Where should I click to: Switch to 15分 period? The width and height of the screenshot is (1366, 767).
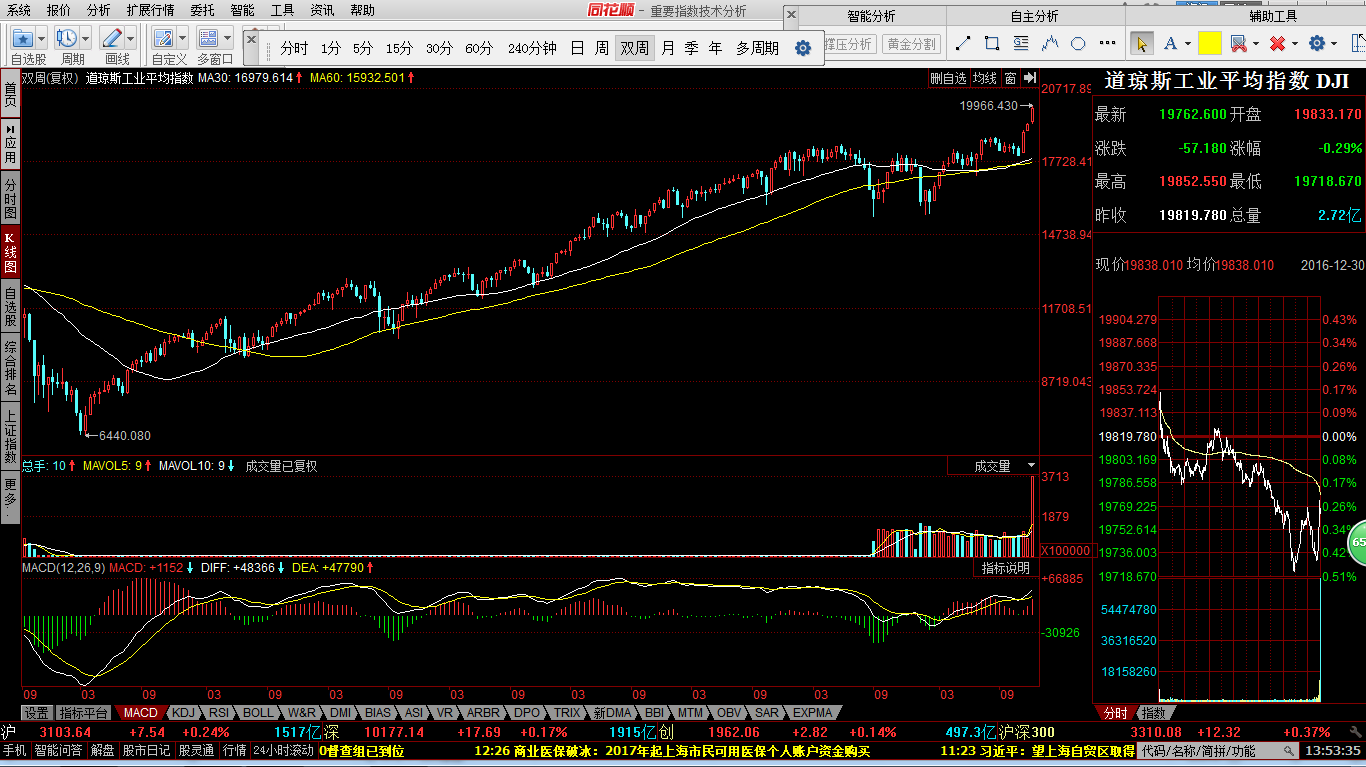click(399, 48)
